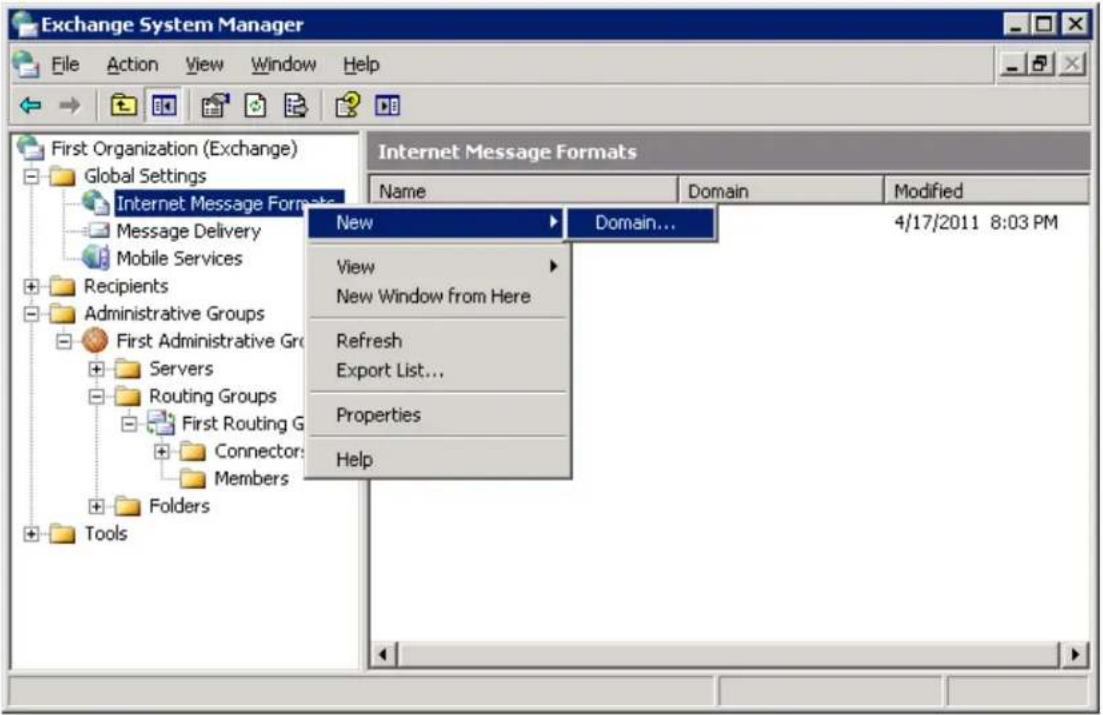Click the horizontal scrollbar right arrow
The height and width of the screenshot is (715, 1103).
pos(1074,654)
